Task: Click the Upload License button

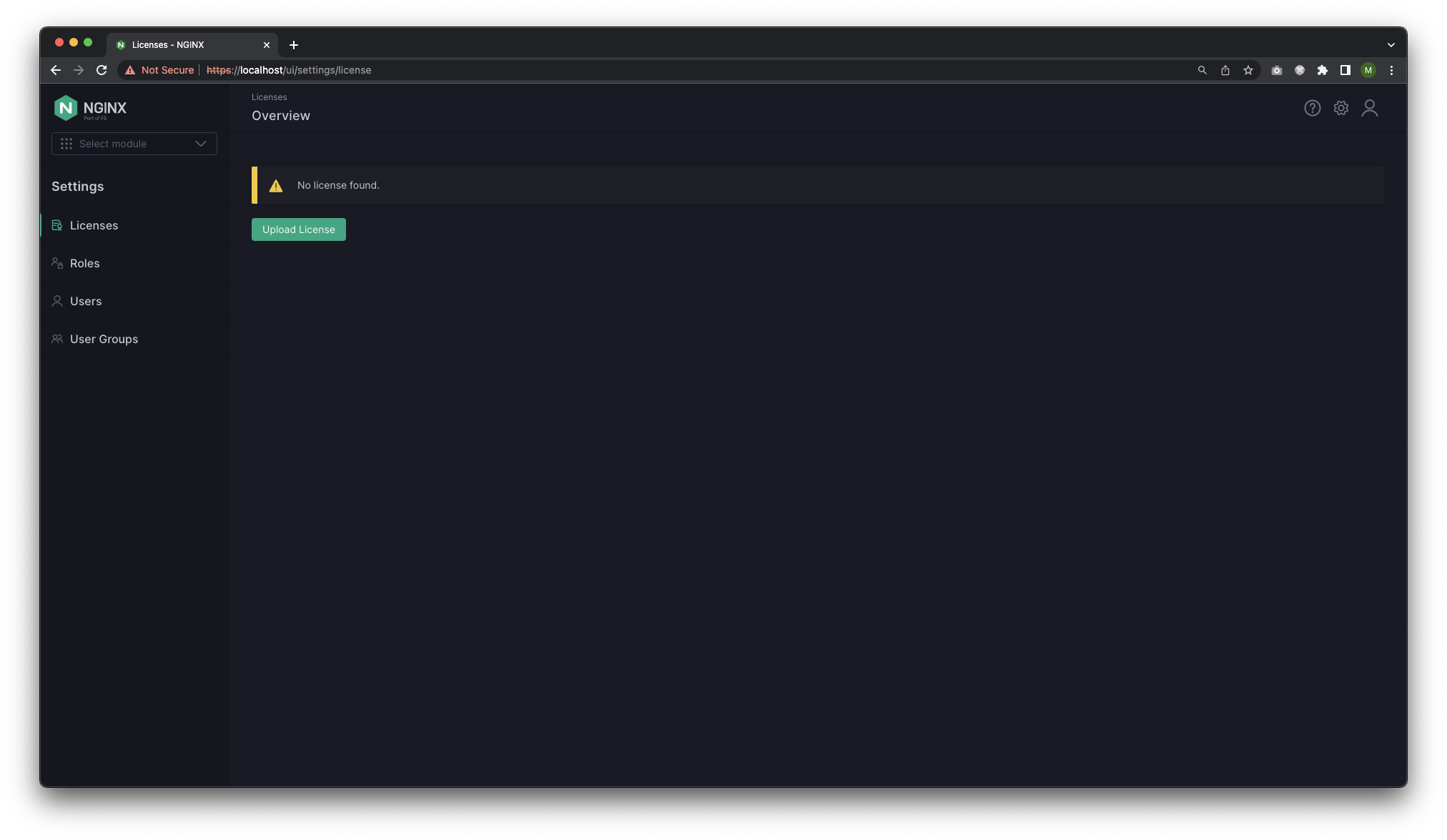Action: pyautogui.click(x=298, y=229)
